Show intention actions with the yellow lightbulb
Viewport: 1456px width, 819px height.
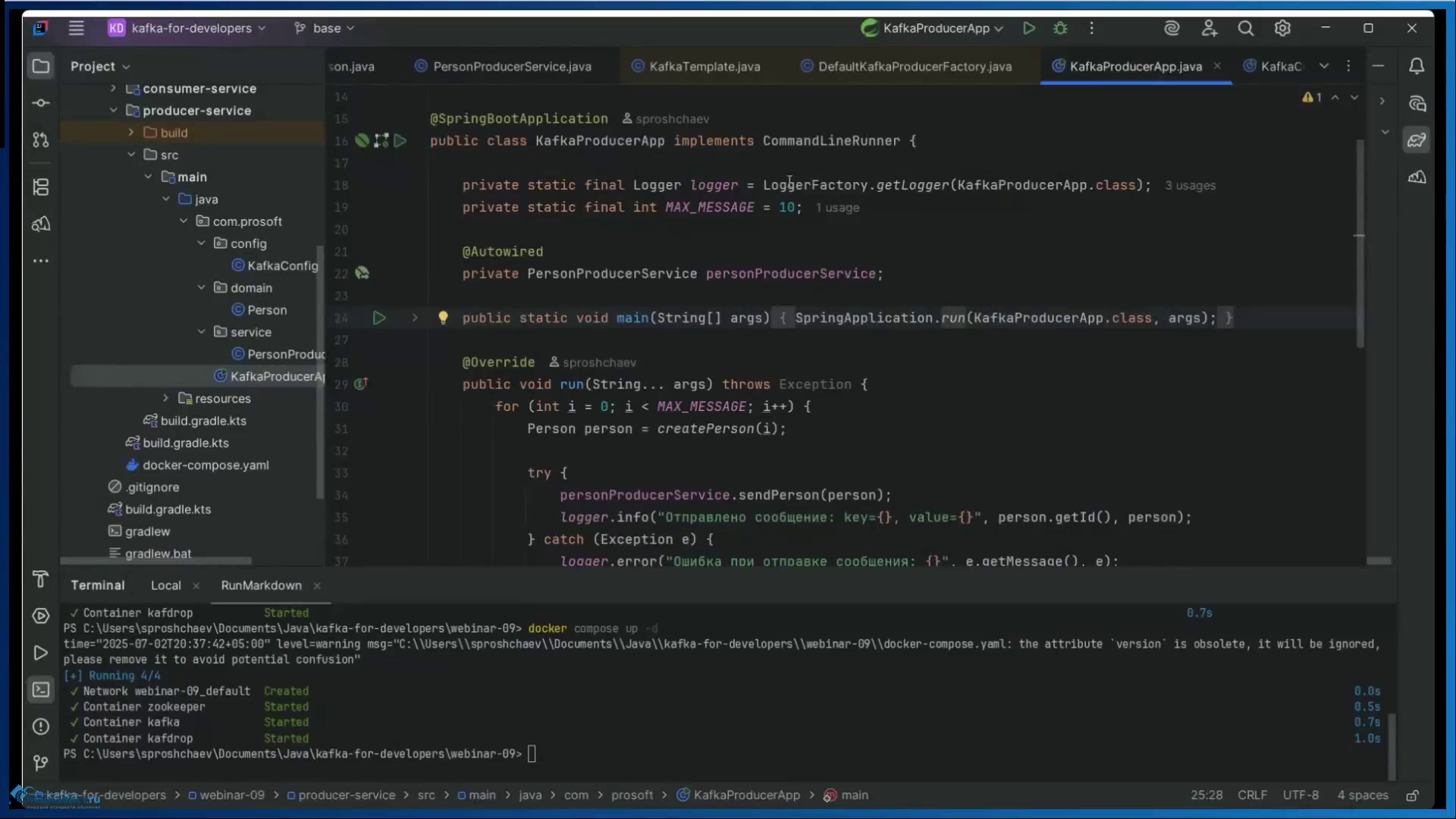[x=443, y=318]
